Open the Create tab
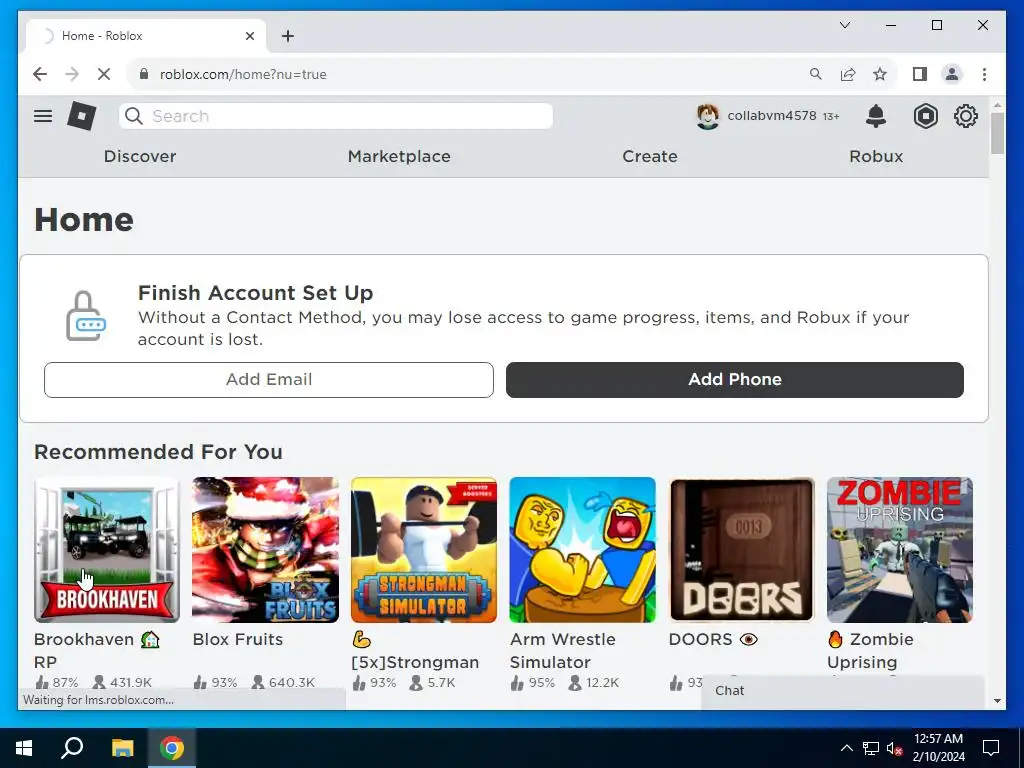This screenshot has height=768, width=1024. pyautogui.click(x=650, y=156)
